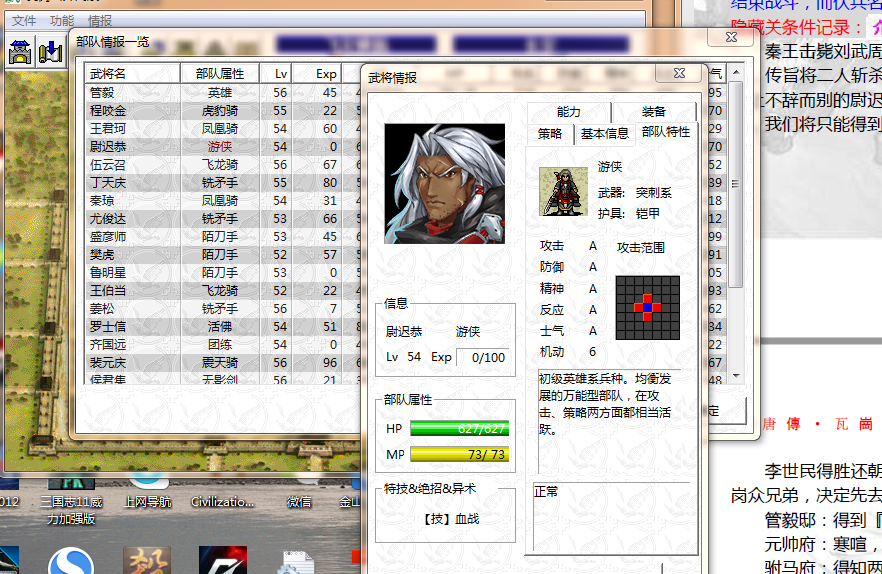Sort list by 武将名 column header
This screenshot has width=882, height=574.
tap(133, 74)
